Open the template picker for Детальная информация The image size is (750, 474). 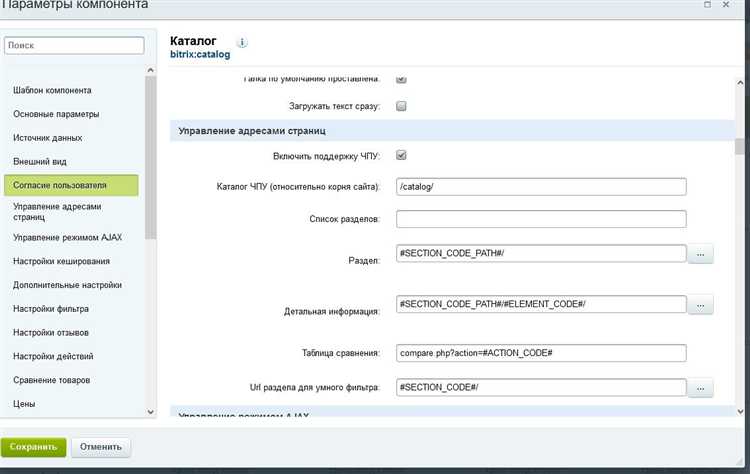pyautogui.click(x=700, y=305)
